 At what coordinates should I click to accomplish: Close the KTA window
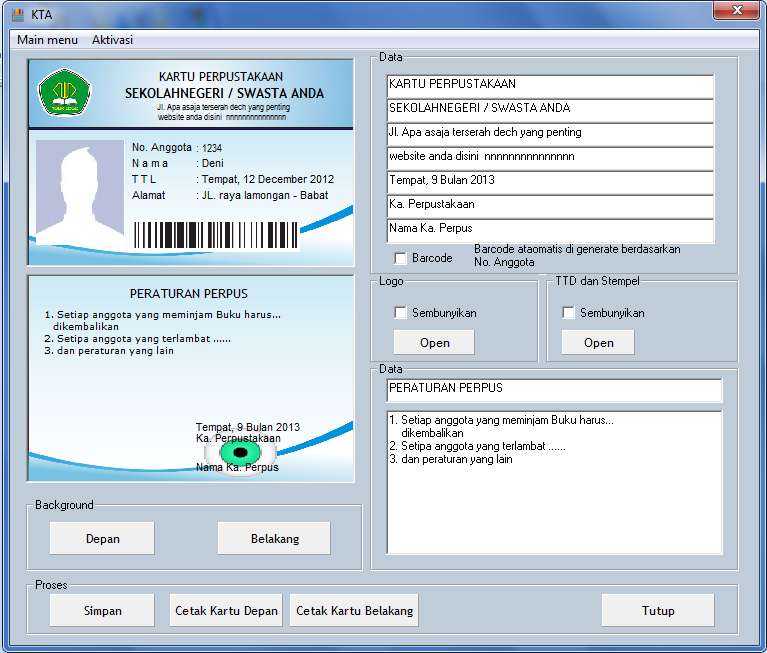737,10
